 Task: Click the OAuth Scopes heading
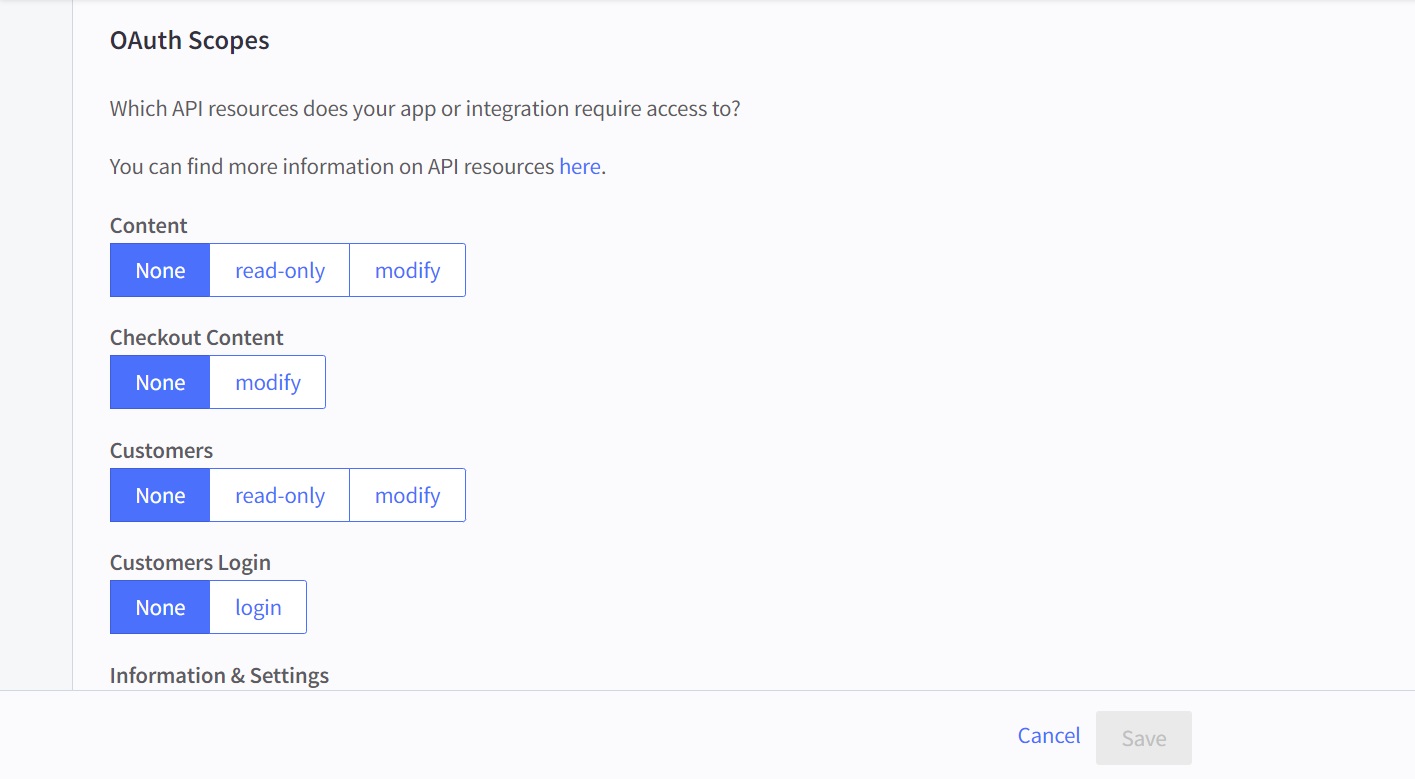click(x=189, y=41)
